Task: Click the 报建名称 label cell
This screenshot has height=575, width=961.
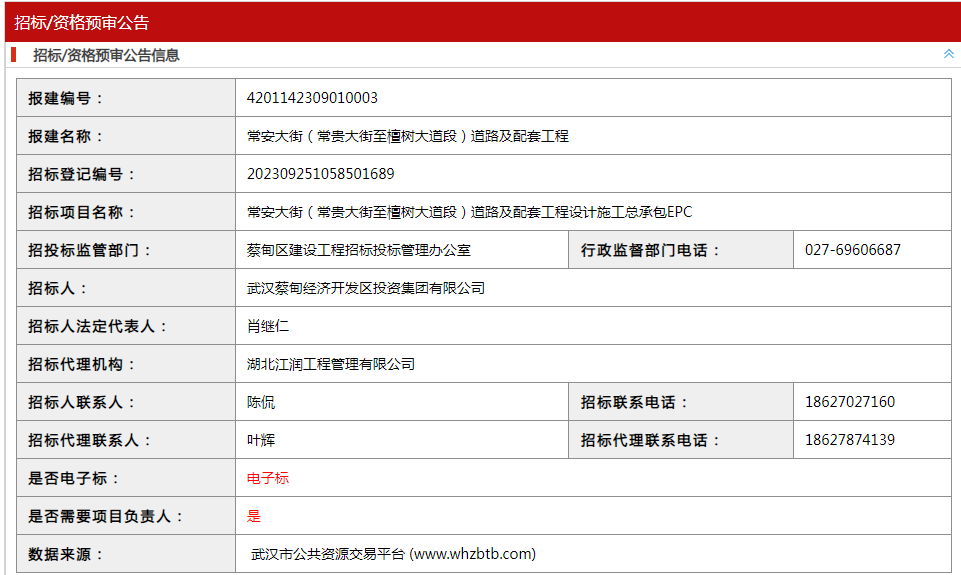Action: point(126,136)
